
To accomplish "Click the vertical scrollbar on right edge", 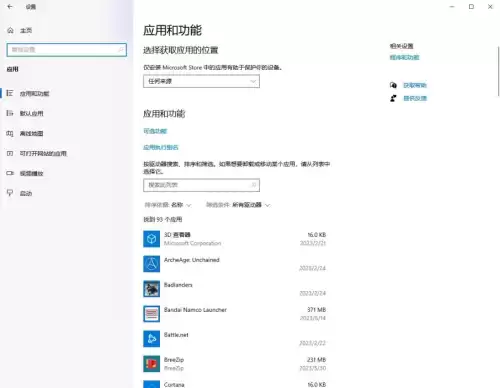I will (498, 72).
